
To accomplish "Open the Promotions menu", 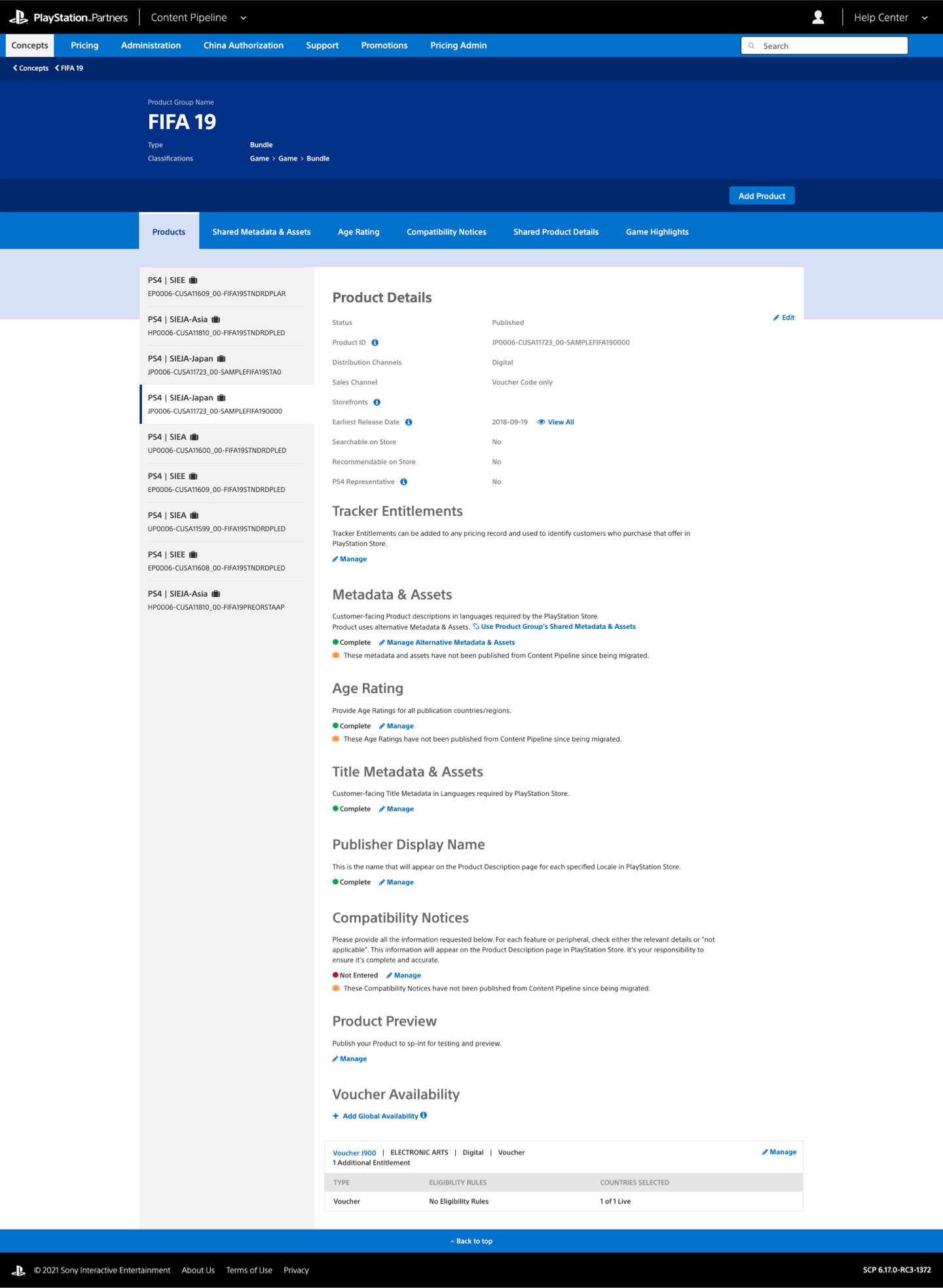I will click(384, 45).
